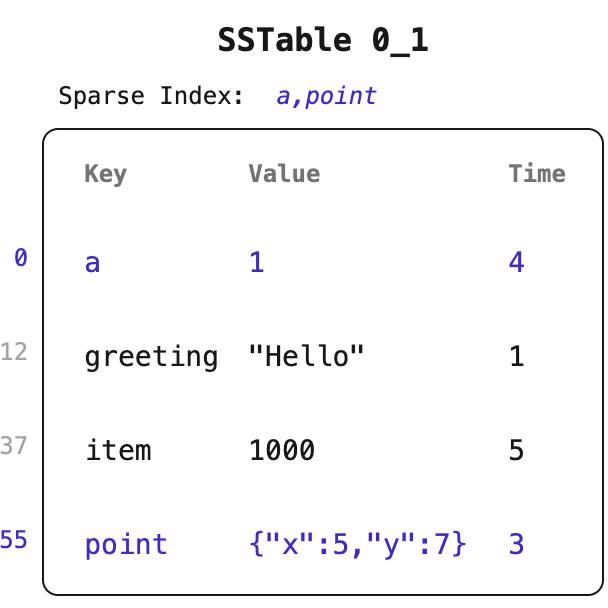608x608 pixels.
Task: Select the 1000 value cell
Action: 282,450
